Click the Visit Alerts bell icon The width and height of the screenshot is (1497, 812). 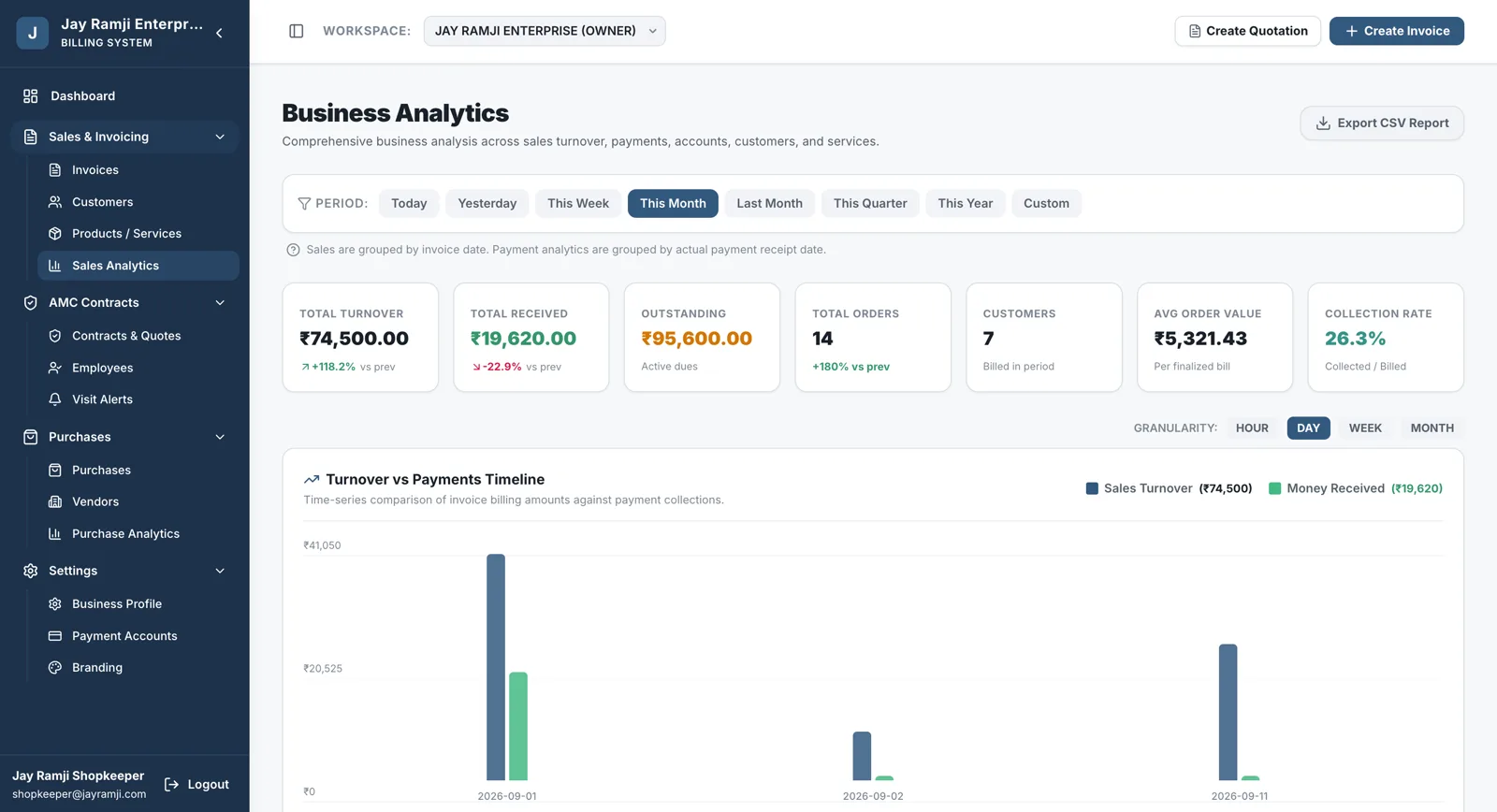[55, 399]
